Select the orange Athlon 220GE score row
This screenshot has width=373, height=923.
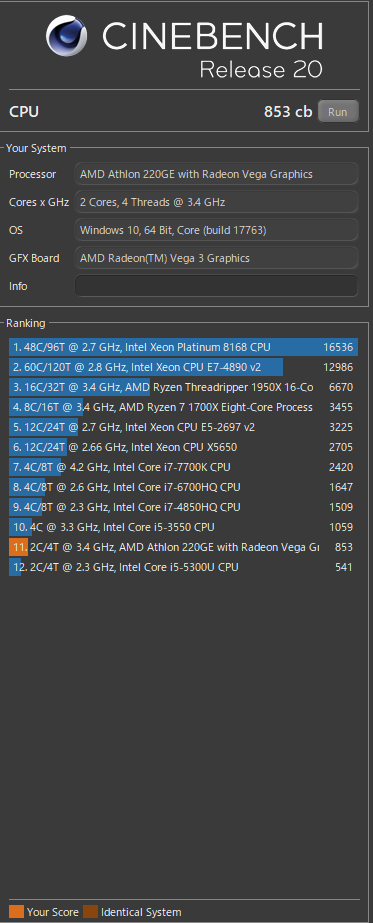point(184,547)
